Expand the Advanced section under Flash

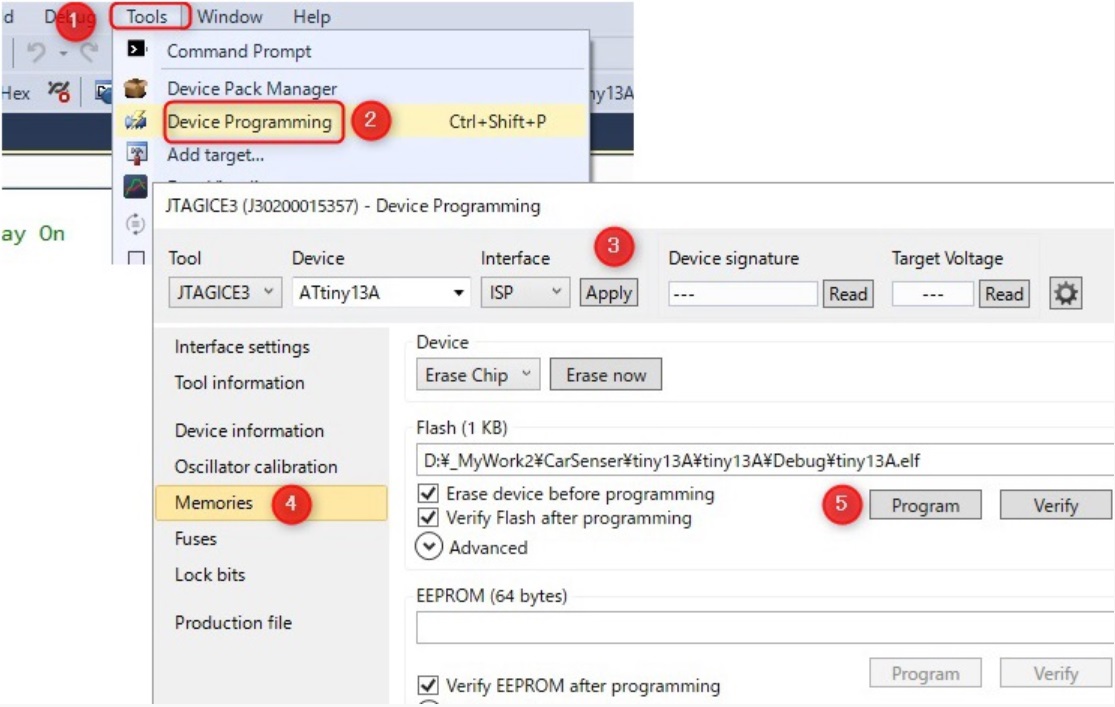[x=429, y=547]
